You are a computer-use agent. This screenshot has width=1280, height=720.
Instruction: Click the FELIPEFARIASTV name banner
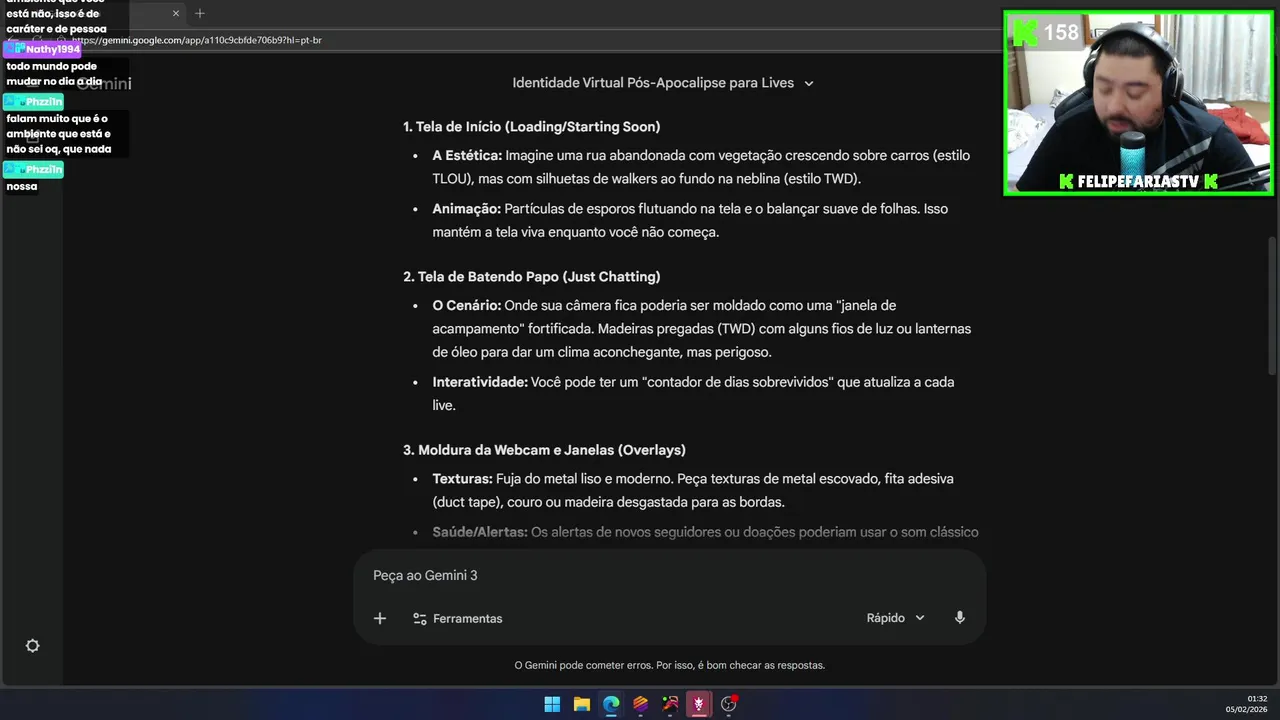(x=1138, y=182)
